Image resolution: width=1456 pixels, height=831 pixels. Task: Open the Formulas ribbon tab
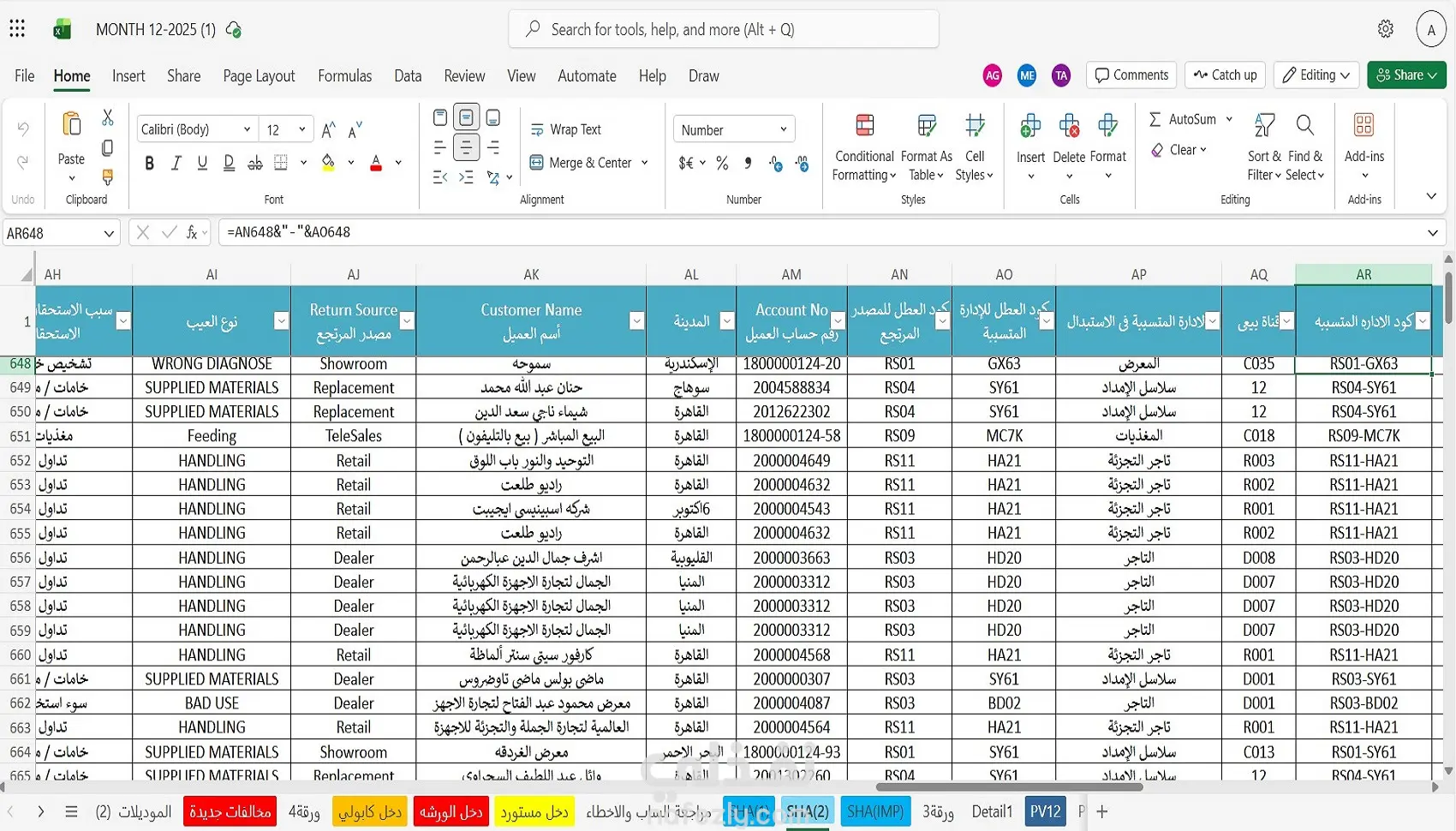point(344,76)
